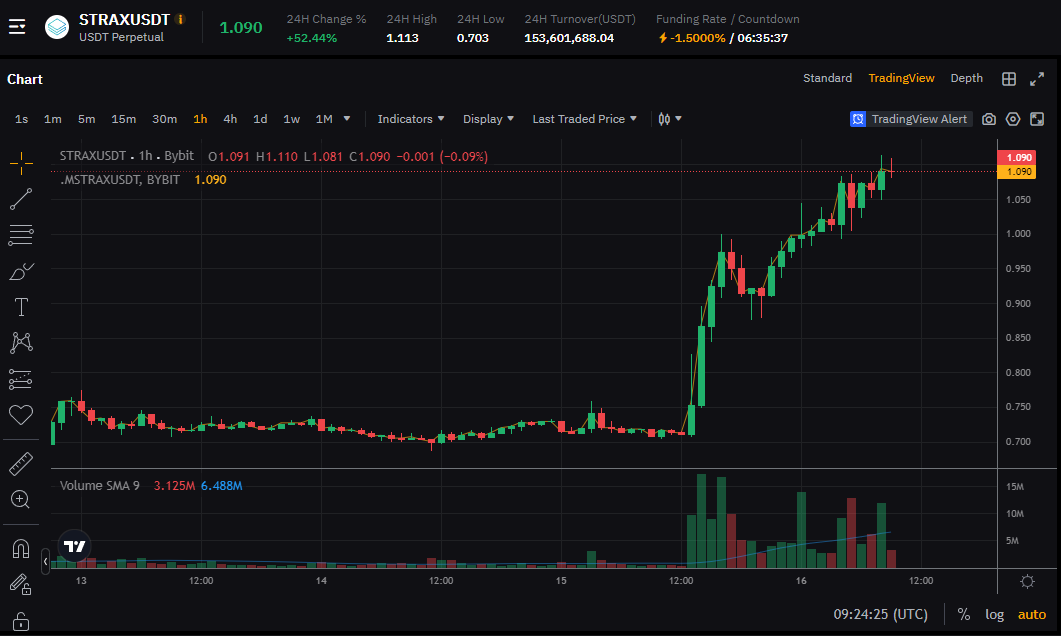This screenshot has width=1061, height=636.
Task: Select the 1h timeframe
Action: point(200,119)
